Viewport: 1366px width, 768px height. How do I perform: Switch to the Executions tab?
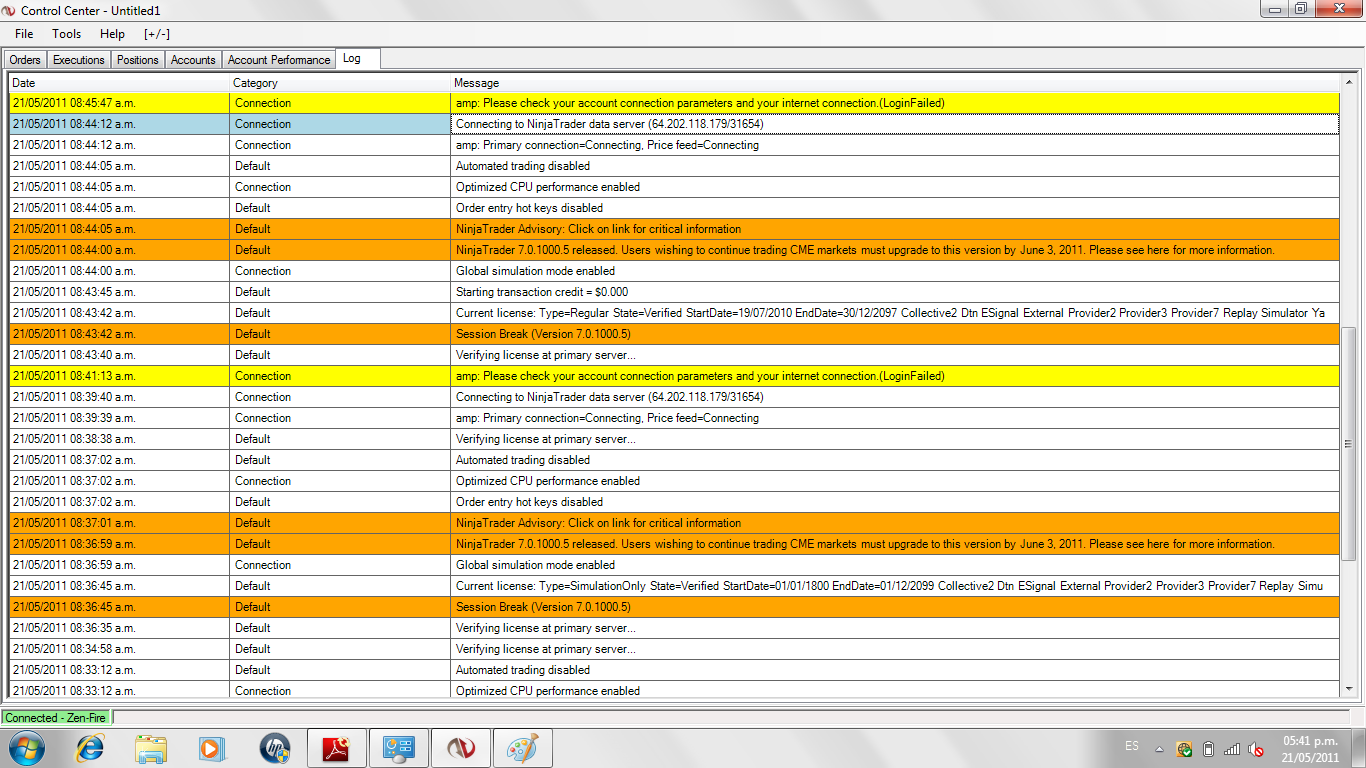click(x=79, y=60)
